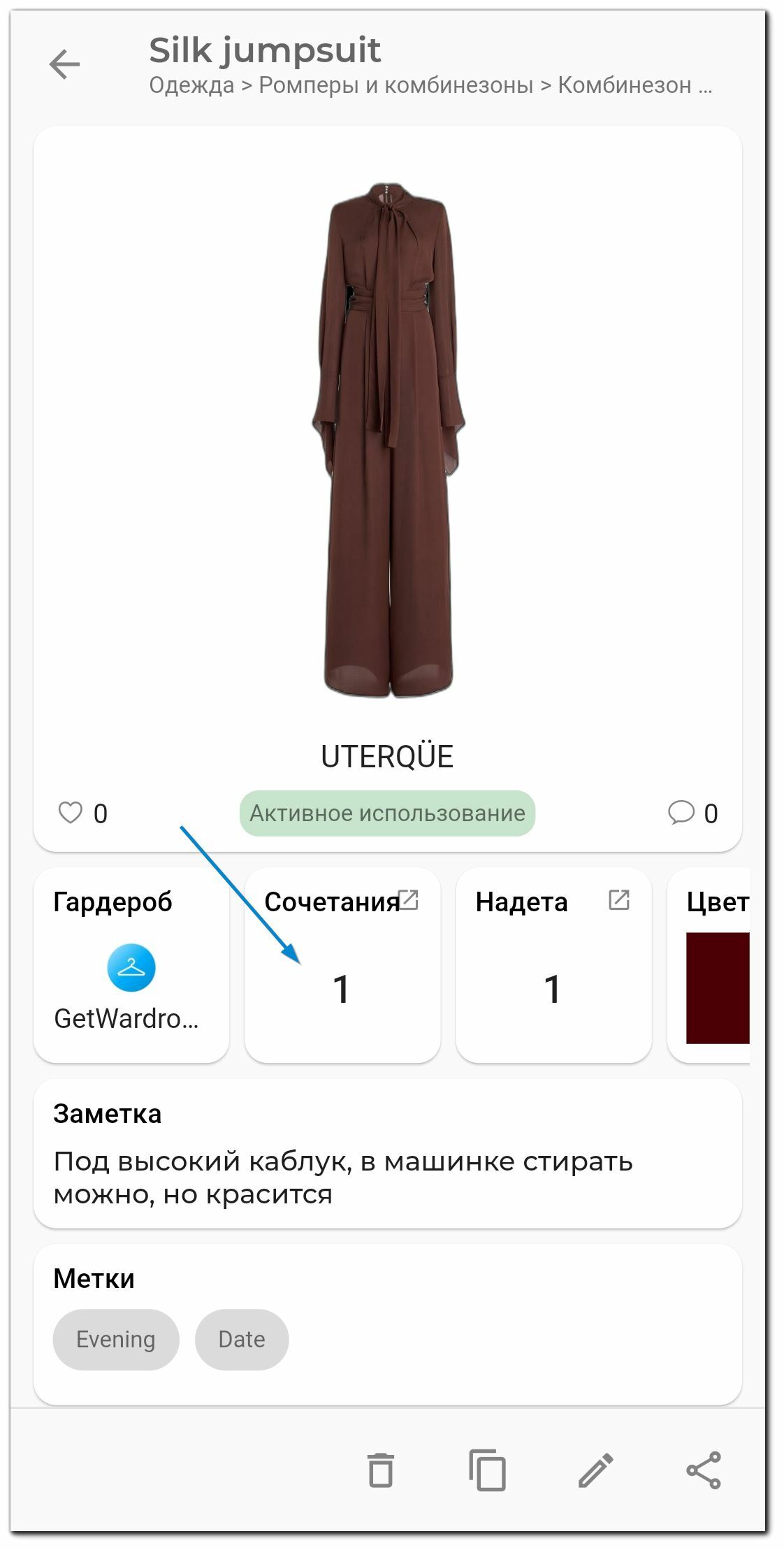784x1550 pixels.
Task: Open external link icon on Надета card
Action: pyautogui.click(x=619, y=899)
